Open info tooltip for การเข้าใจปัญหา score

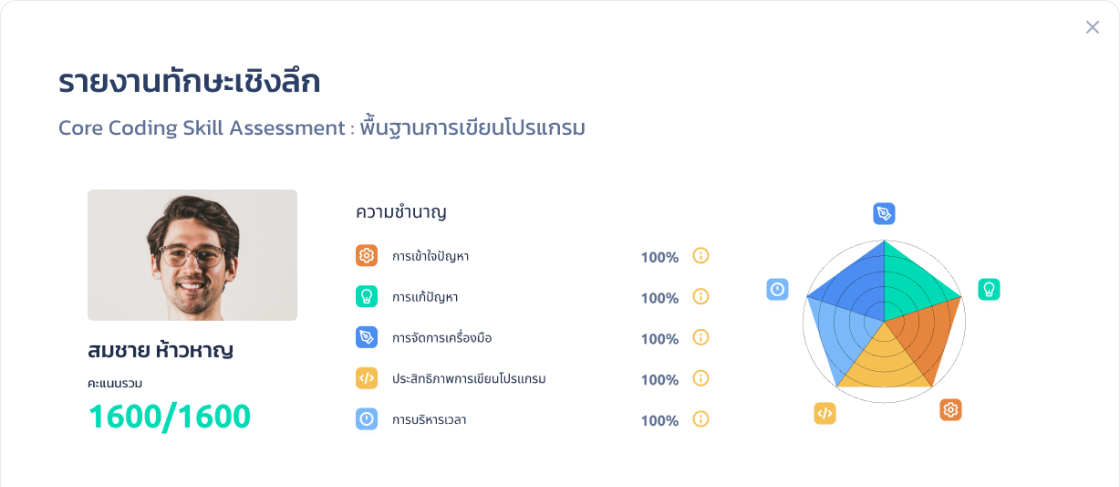(701, 256)
